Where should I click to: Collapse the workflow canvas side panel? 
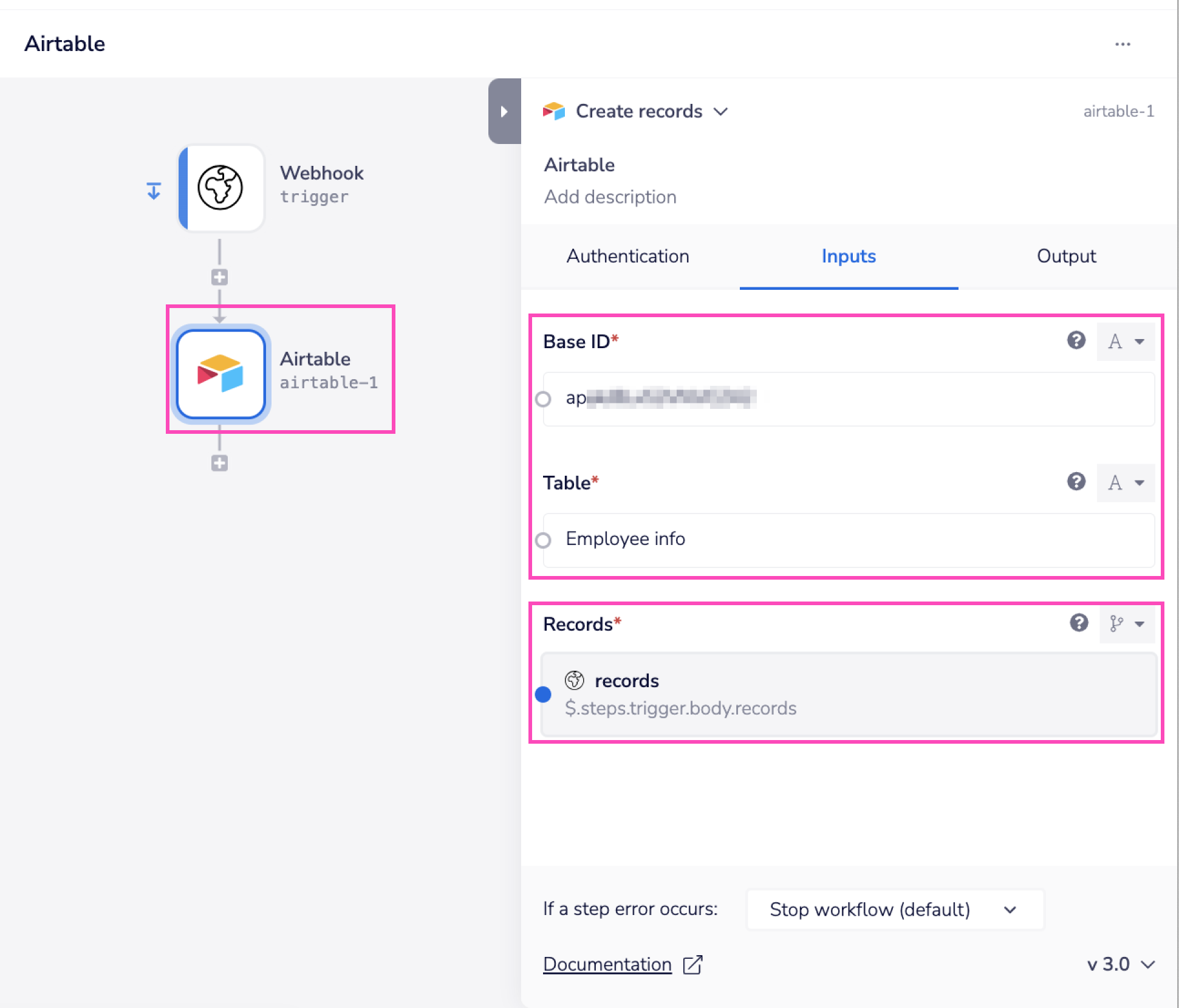(x=504, y=112)
